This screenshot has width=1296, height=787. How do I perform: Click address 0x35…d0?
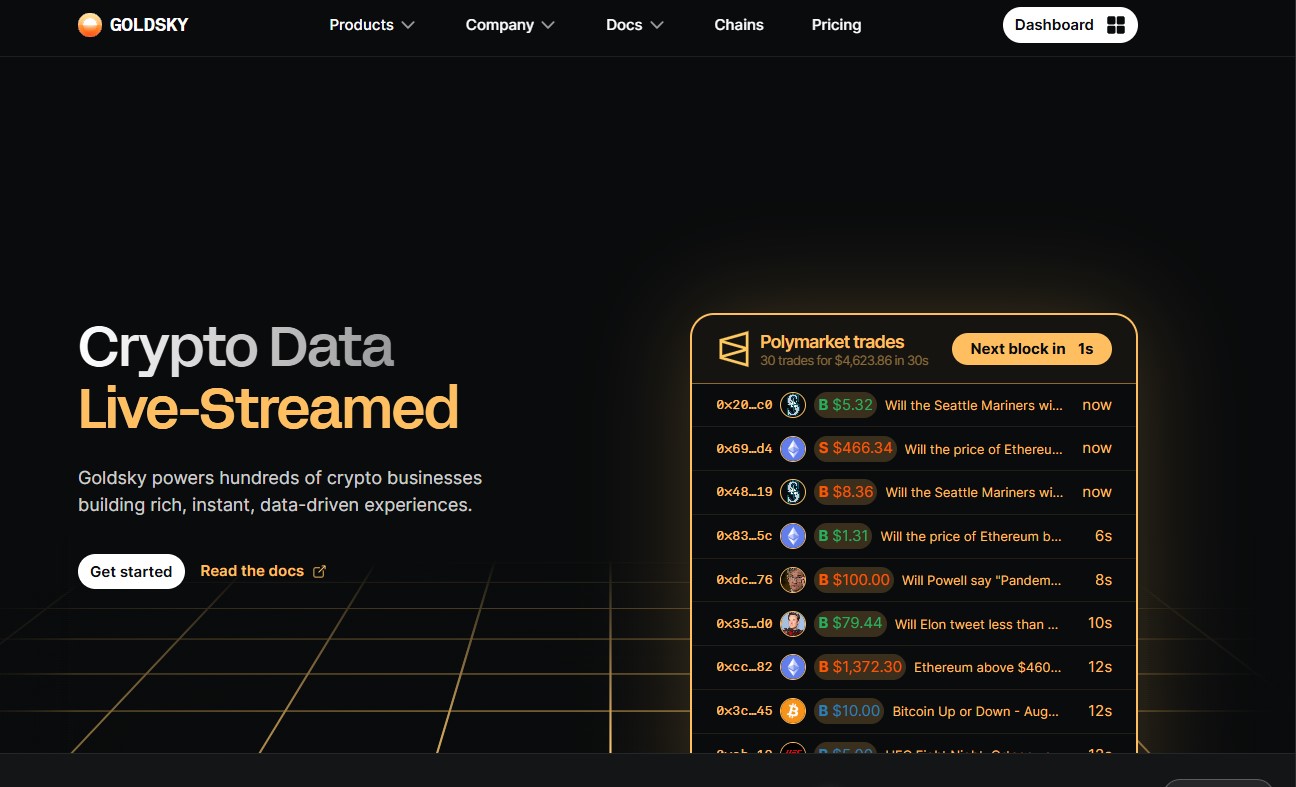pyautogui.click(x=744, y=623)
